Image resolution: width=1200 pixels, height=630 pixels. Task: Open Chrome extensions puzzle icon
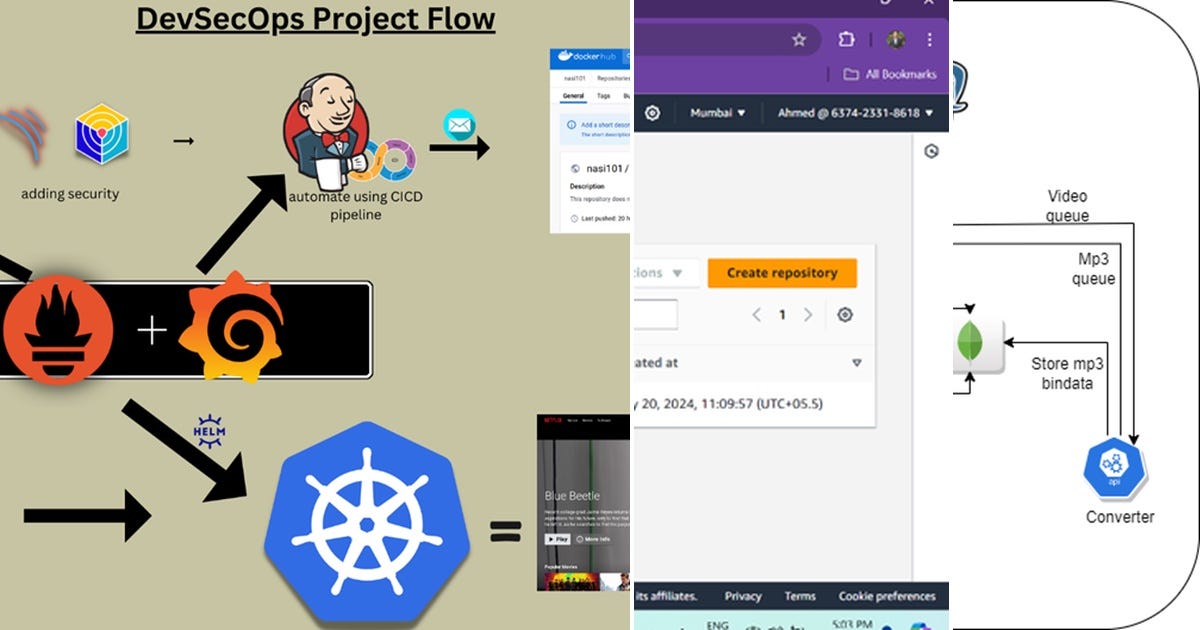pos(846,40)
